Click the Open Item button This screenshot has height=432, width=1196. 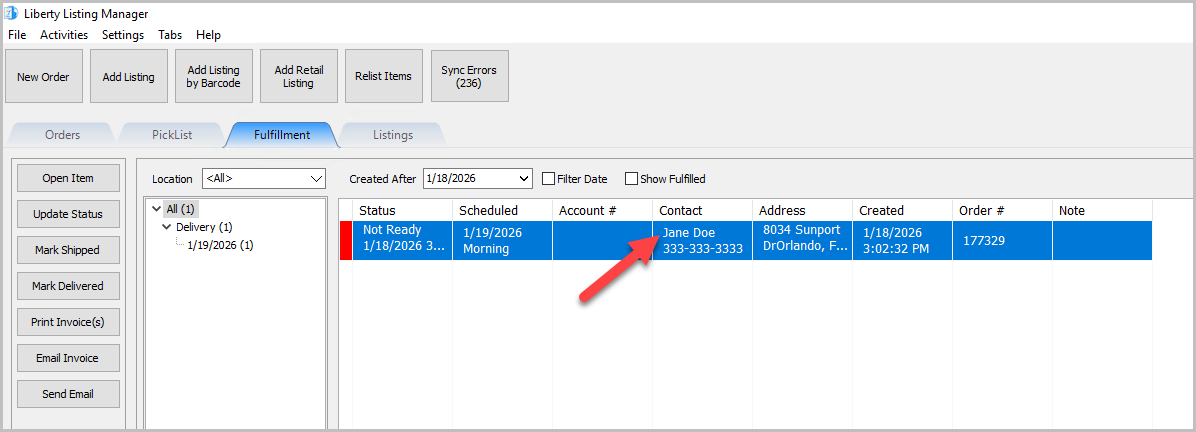point(68,178)
